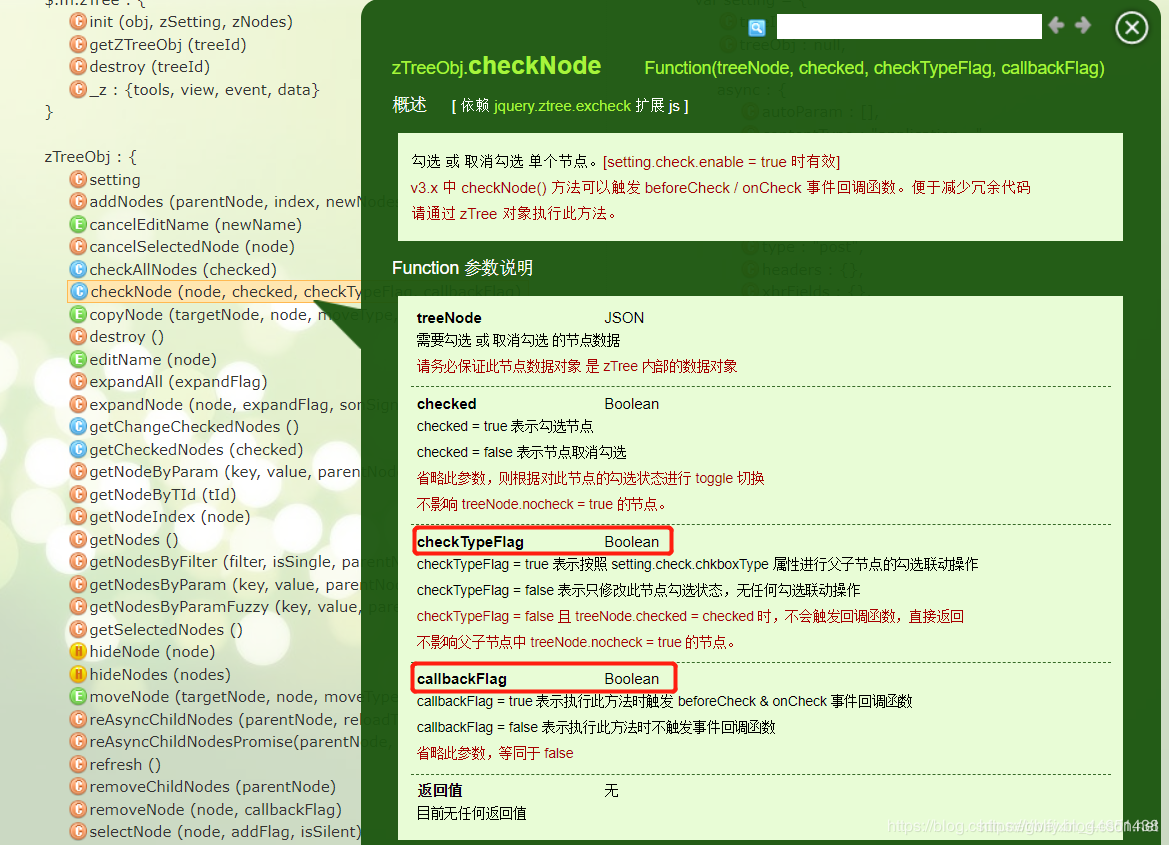Open reAsyncChildNodes (parentNode, ...) entry
Viewport: 1169px width, 845px height.
225,720
